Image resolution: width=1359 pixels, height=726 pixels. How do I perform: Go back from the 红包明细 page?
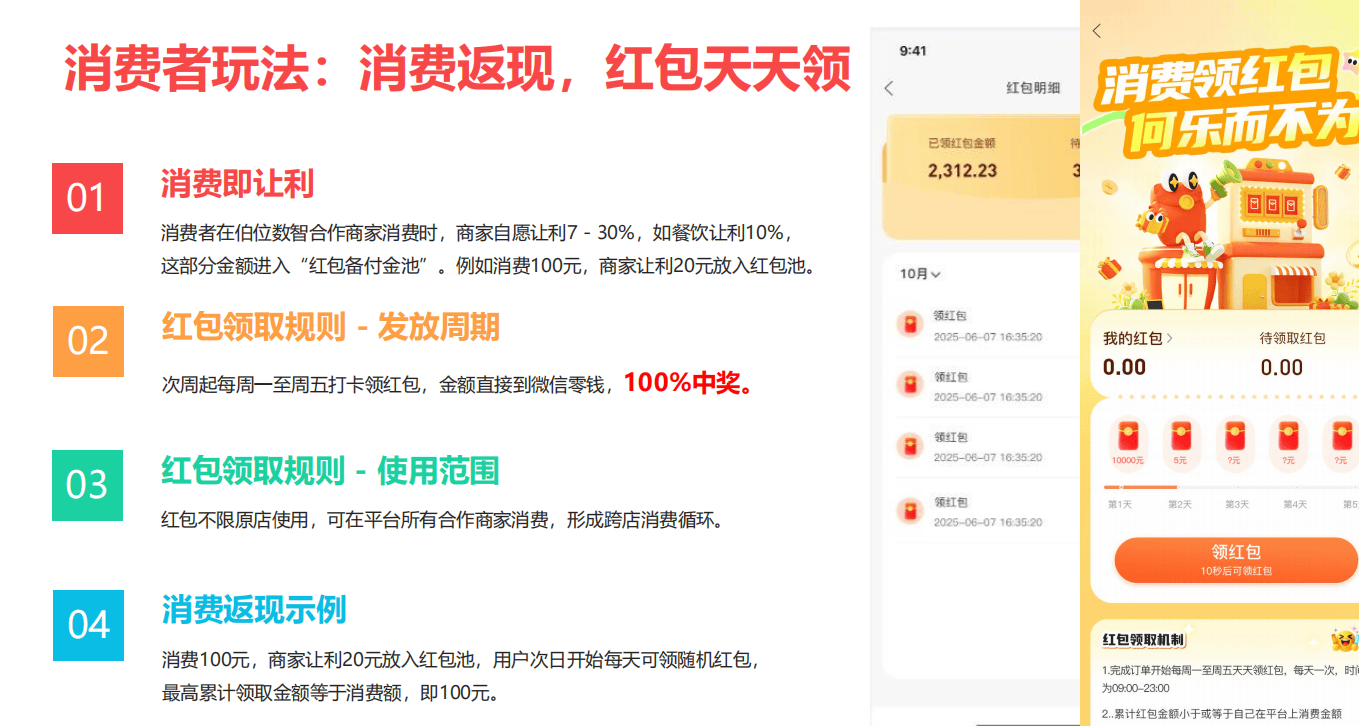(x=889, y=88)
